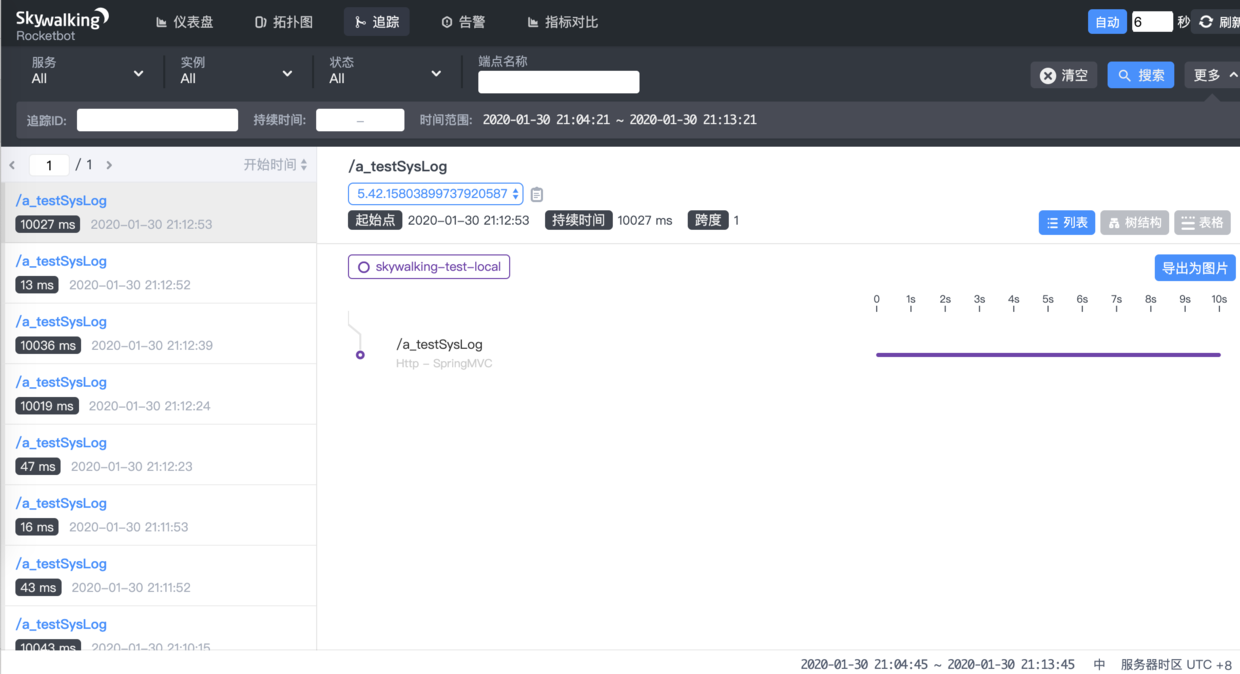Viewport: 1240px width, 674px height.
Task: Expand the 状态 status dropdown
Action: [x=385, y=71]
